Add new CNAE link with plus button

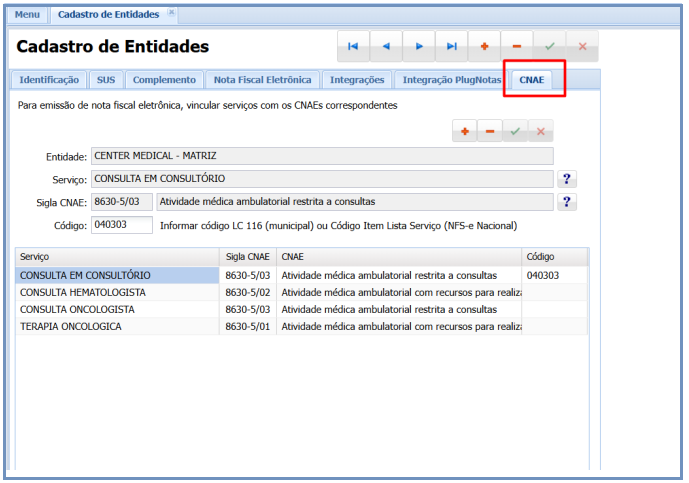click(465, 131)
